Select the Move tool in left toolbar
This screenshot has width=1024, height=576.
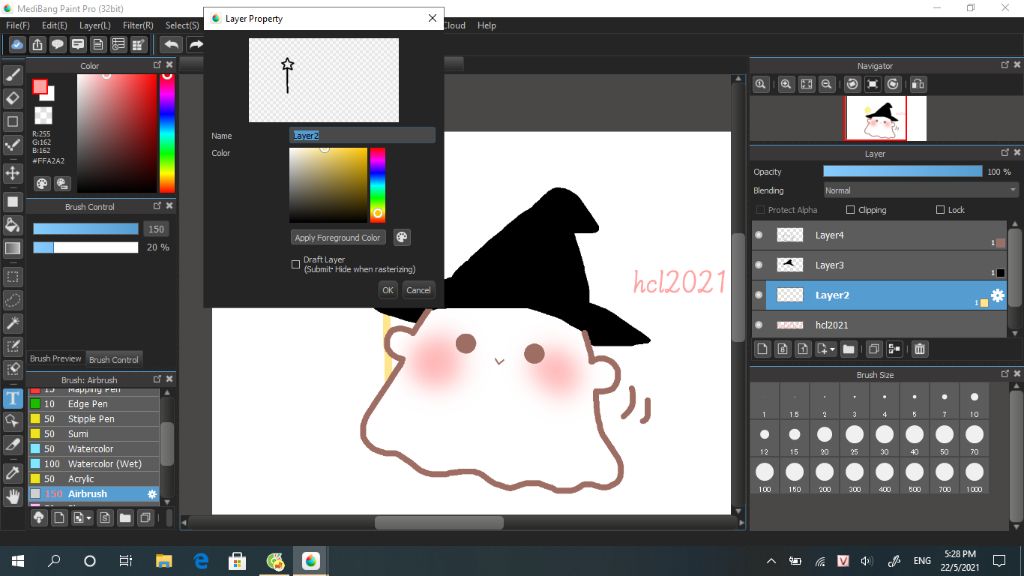[12, 173]
